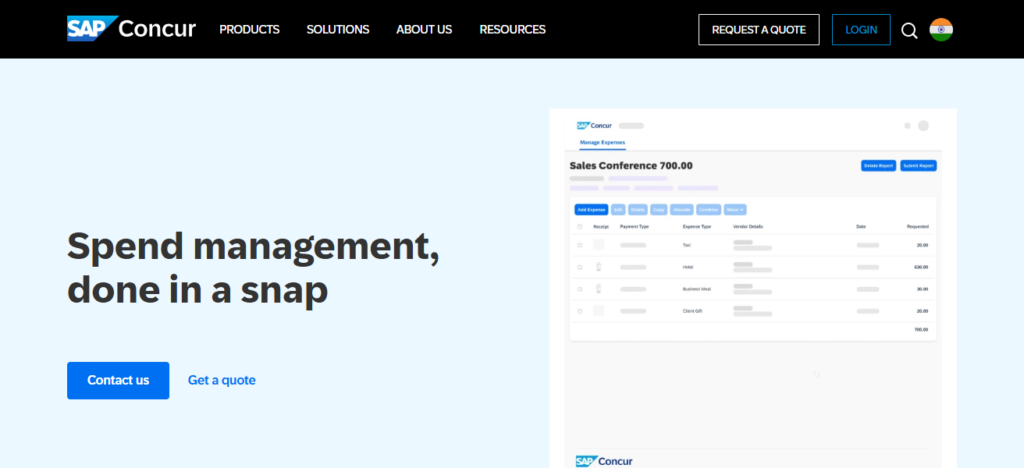Click the Taxi expense type cell
Viewport: 1024px width, 468px height.
click(686, 245)
